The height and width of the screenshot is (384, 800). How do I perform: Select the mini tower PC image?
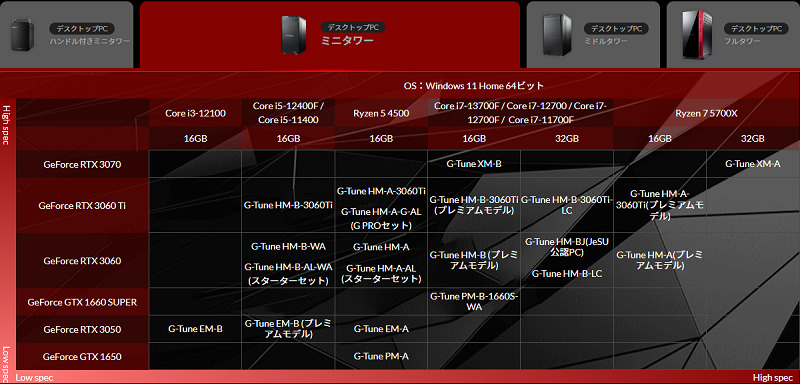click(294, 35)
